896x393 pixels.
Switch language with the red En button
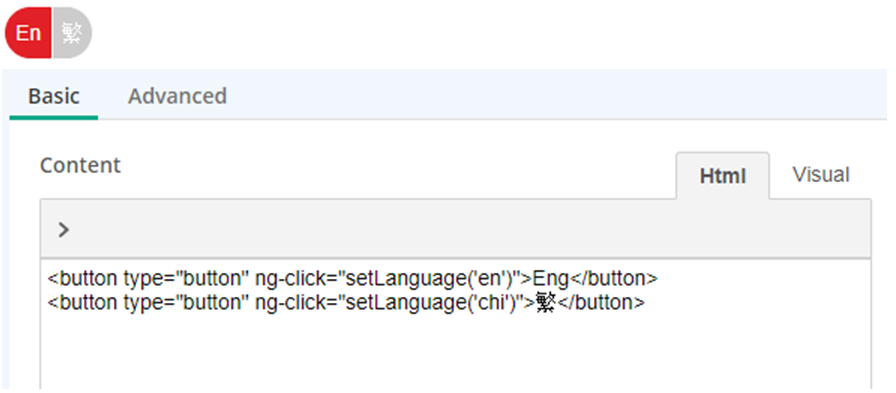tap(28, 33)
